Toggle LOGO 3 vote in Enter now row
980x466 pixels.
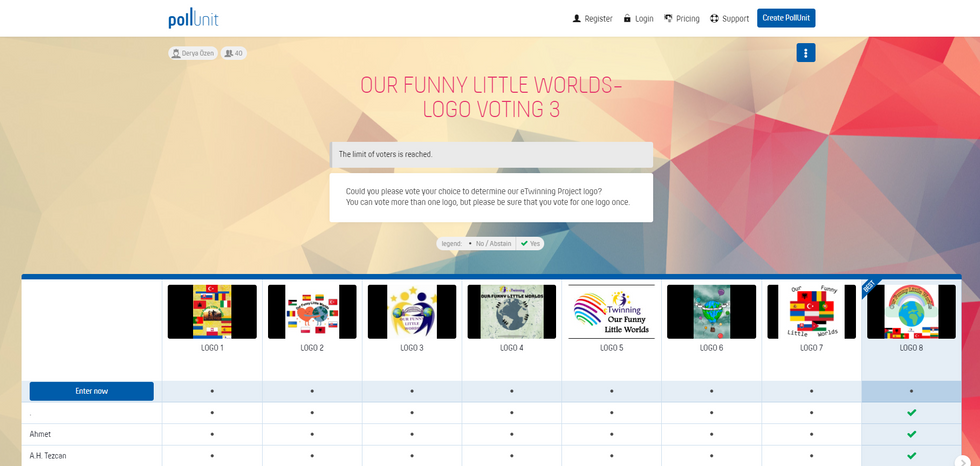tap(412, 391)
